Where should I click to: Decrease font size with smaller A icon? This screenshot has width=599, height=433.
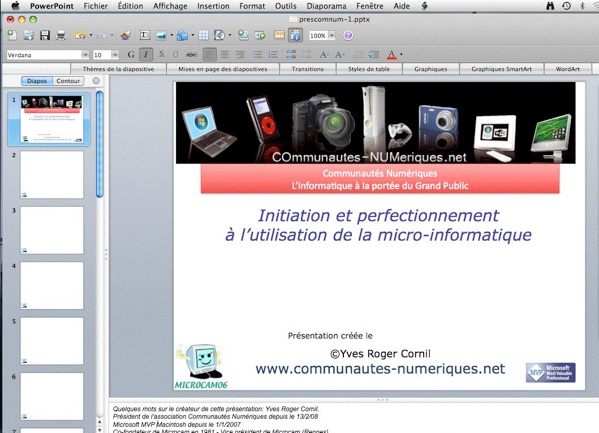[340, 55]
